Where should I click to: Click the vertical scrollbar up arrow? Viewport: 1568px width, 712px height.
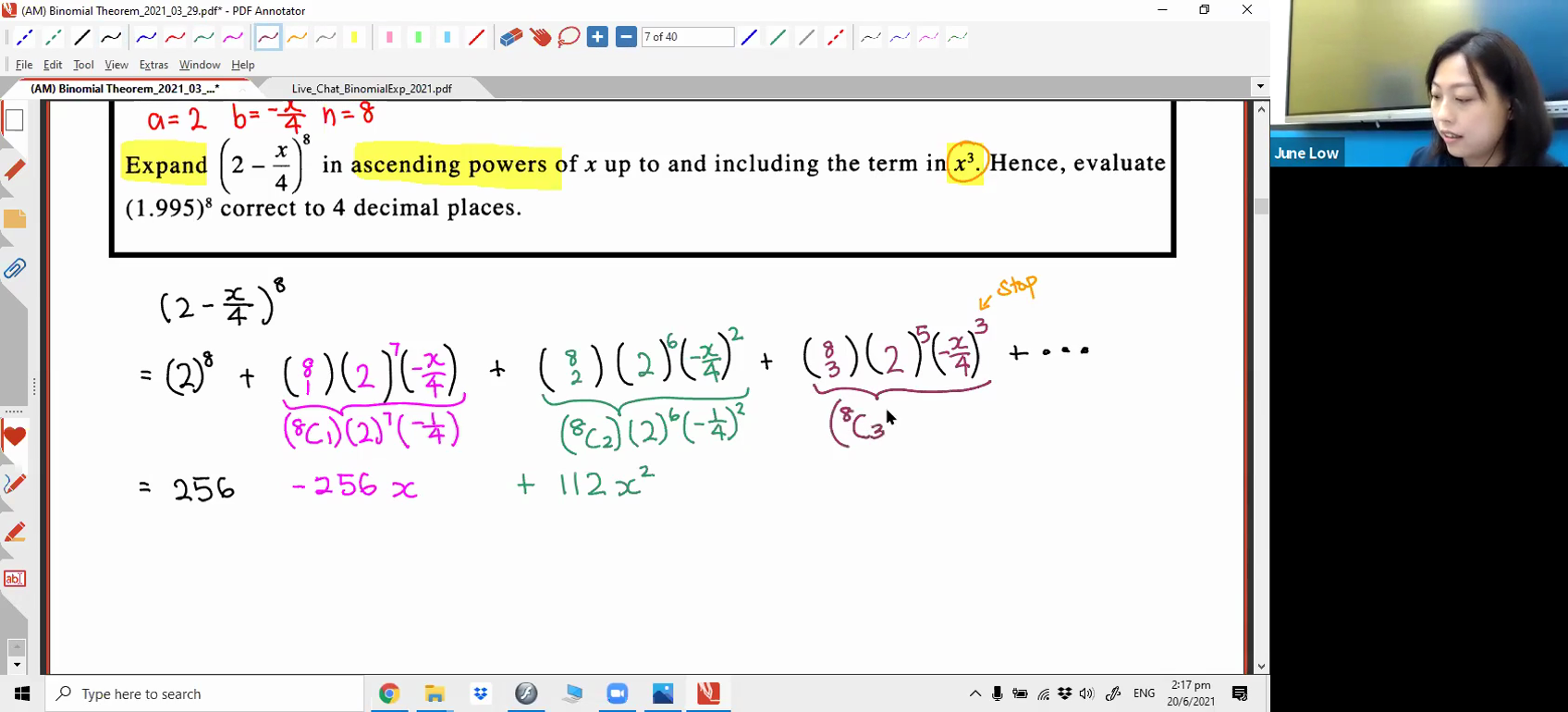(x=1261, y=109)
